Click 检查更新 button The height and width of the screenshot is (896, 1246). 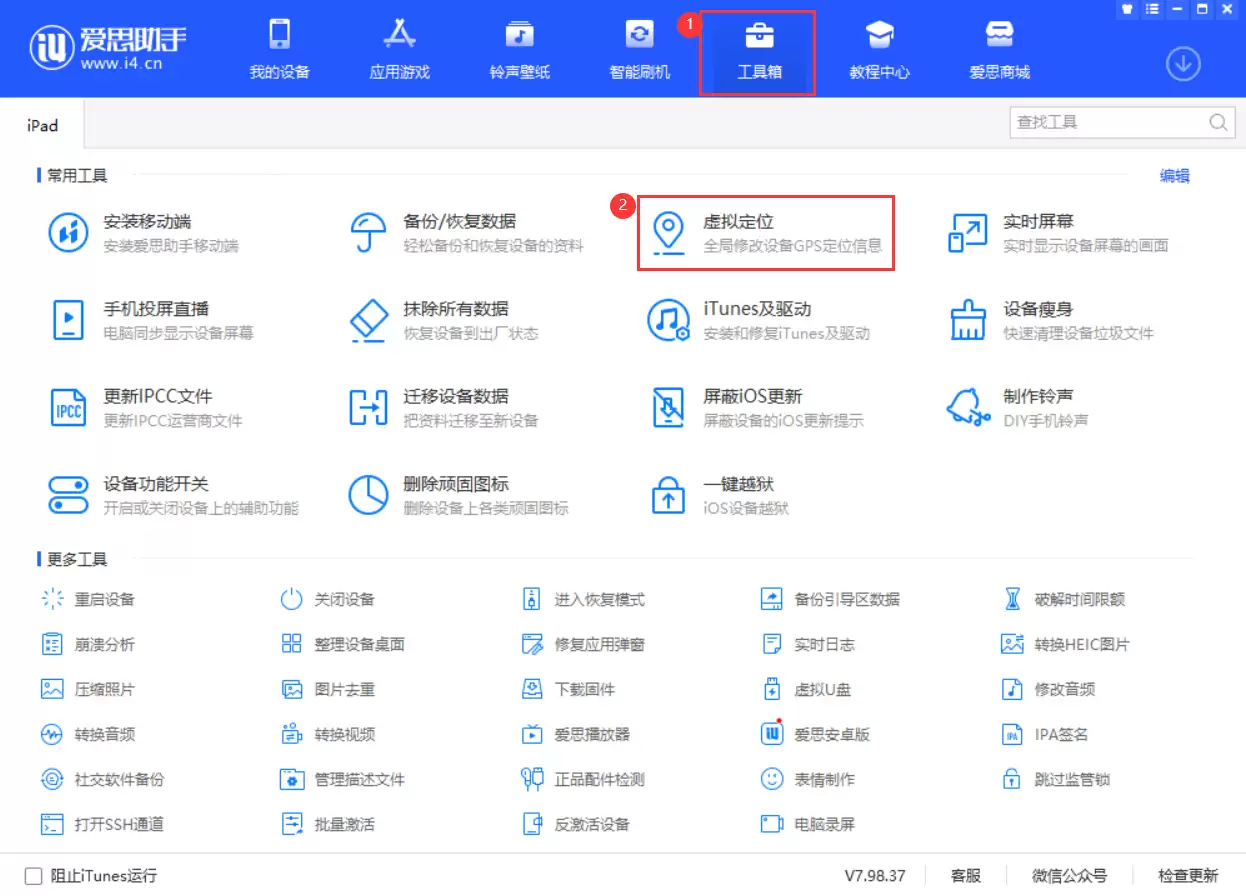[1188, 876]
